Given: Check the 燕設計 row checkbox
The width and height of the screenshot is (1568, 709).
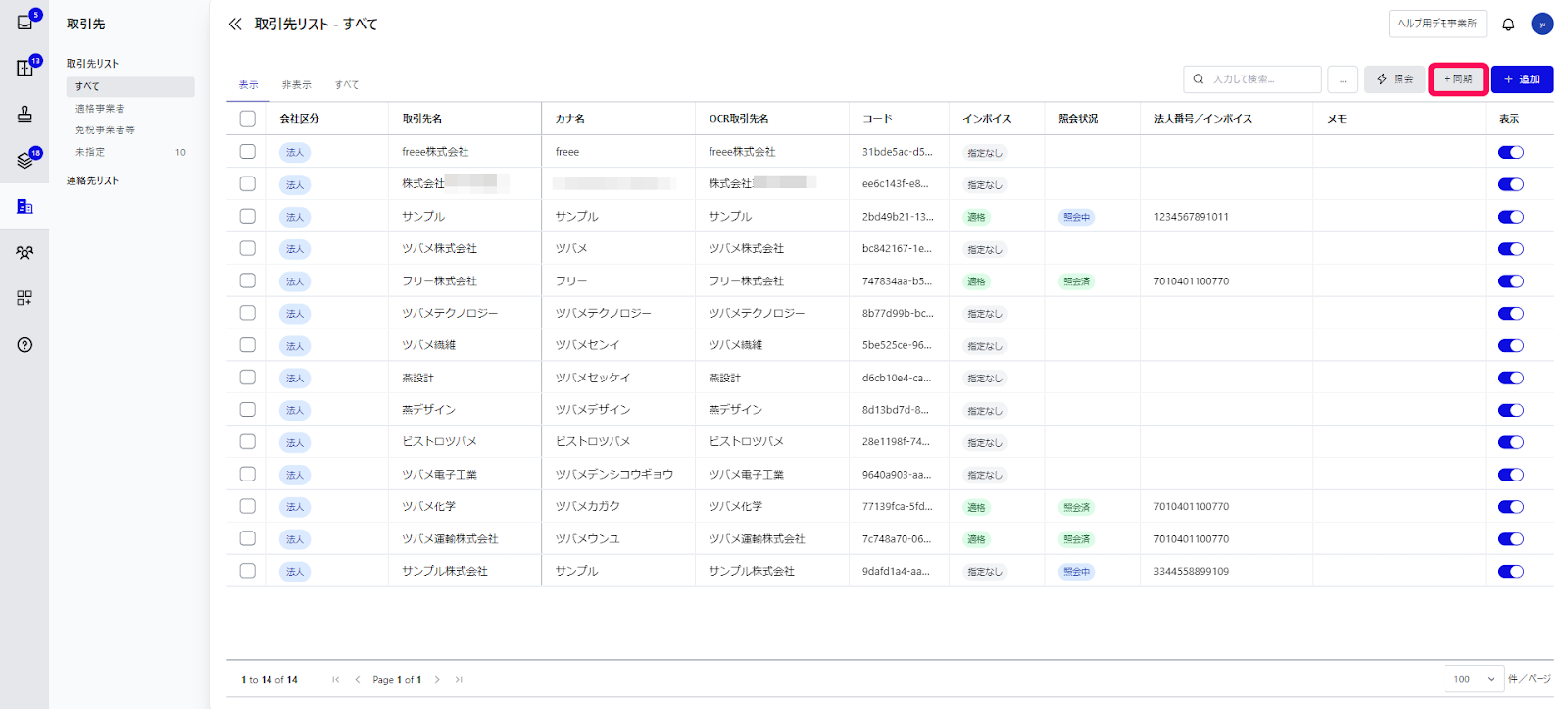Looking at the screenshot, I should pos(247,378).
